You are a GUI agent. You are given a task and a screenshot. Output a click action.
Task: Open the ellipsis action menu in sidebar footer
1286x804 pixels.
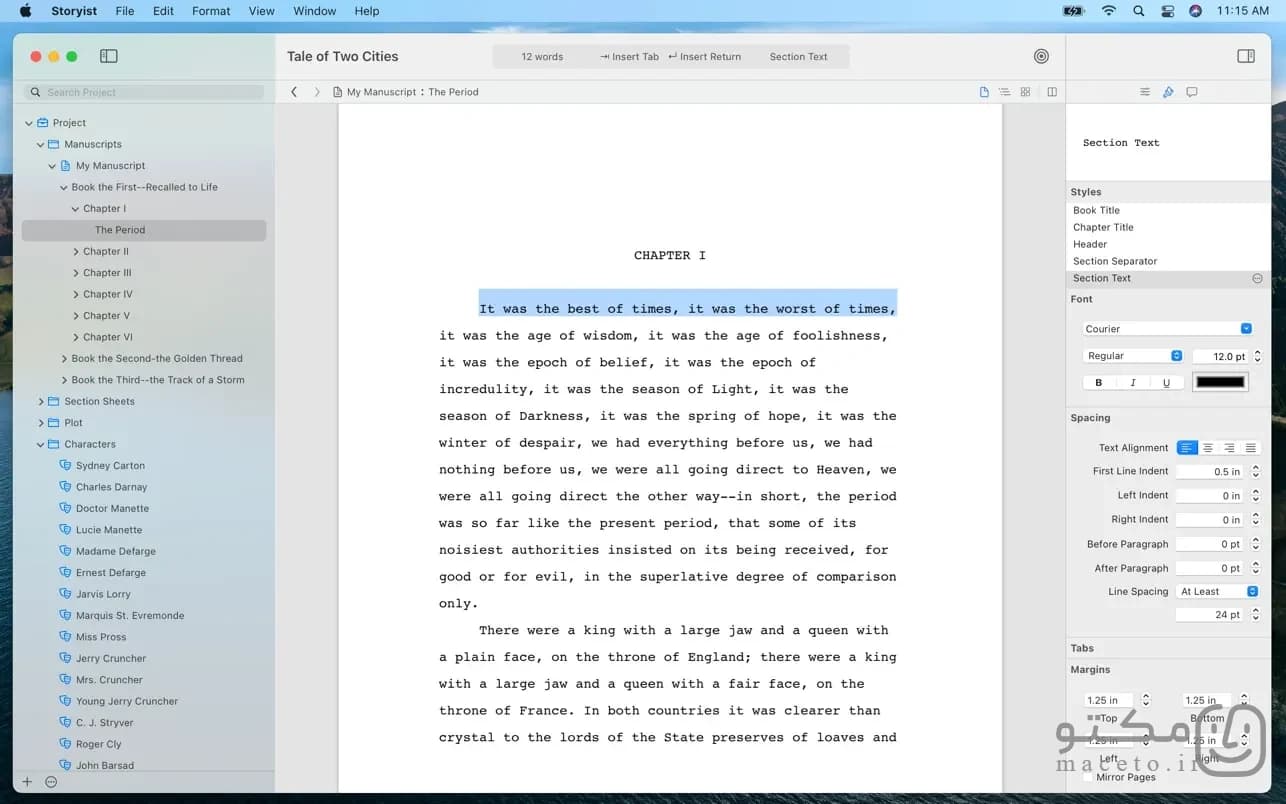(51, 782)
